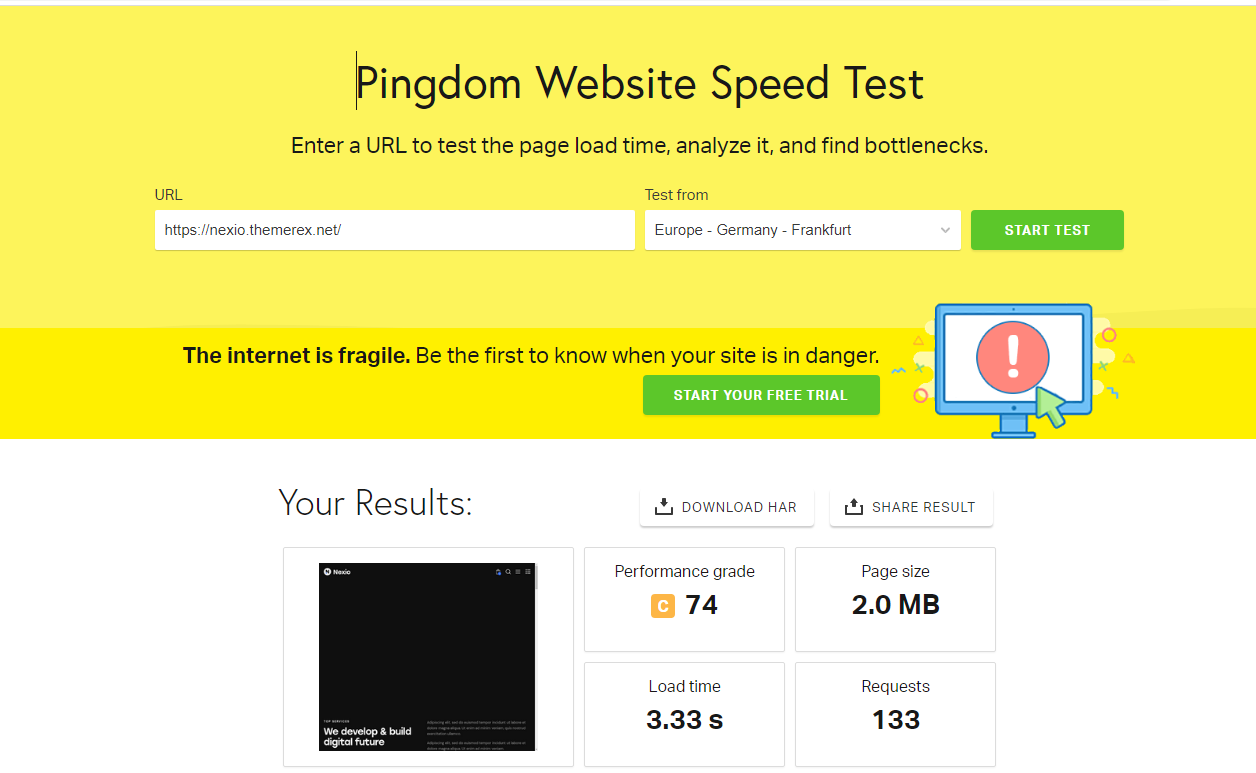The height and width of the screenshot is (773, 1256).
Task: Focus the URL input with nexio.themerex.net
Action: [x=395, y=230]
